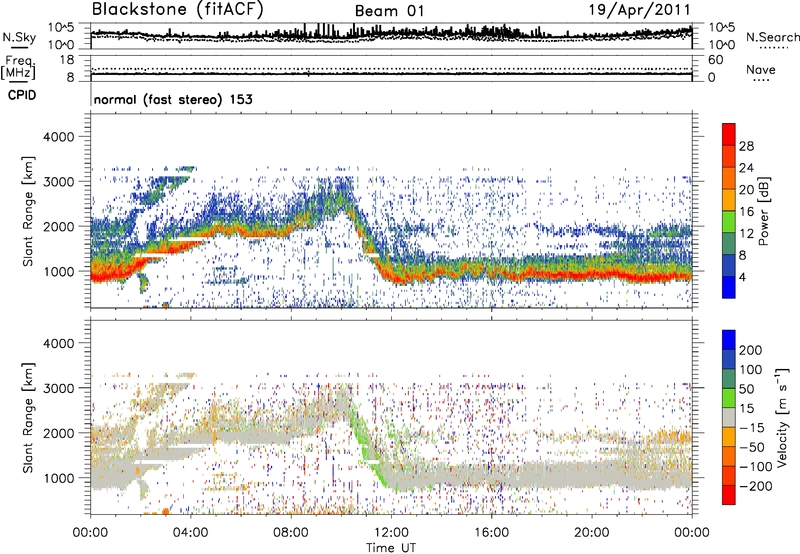Screen dimensions: 800x554
Task: Click the -50 tick on velocity scale
Action: pyautogui.click(x=751, y=447)
